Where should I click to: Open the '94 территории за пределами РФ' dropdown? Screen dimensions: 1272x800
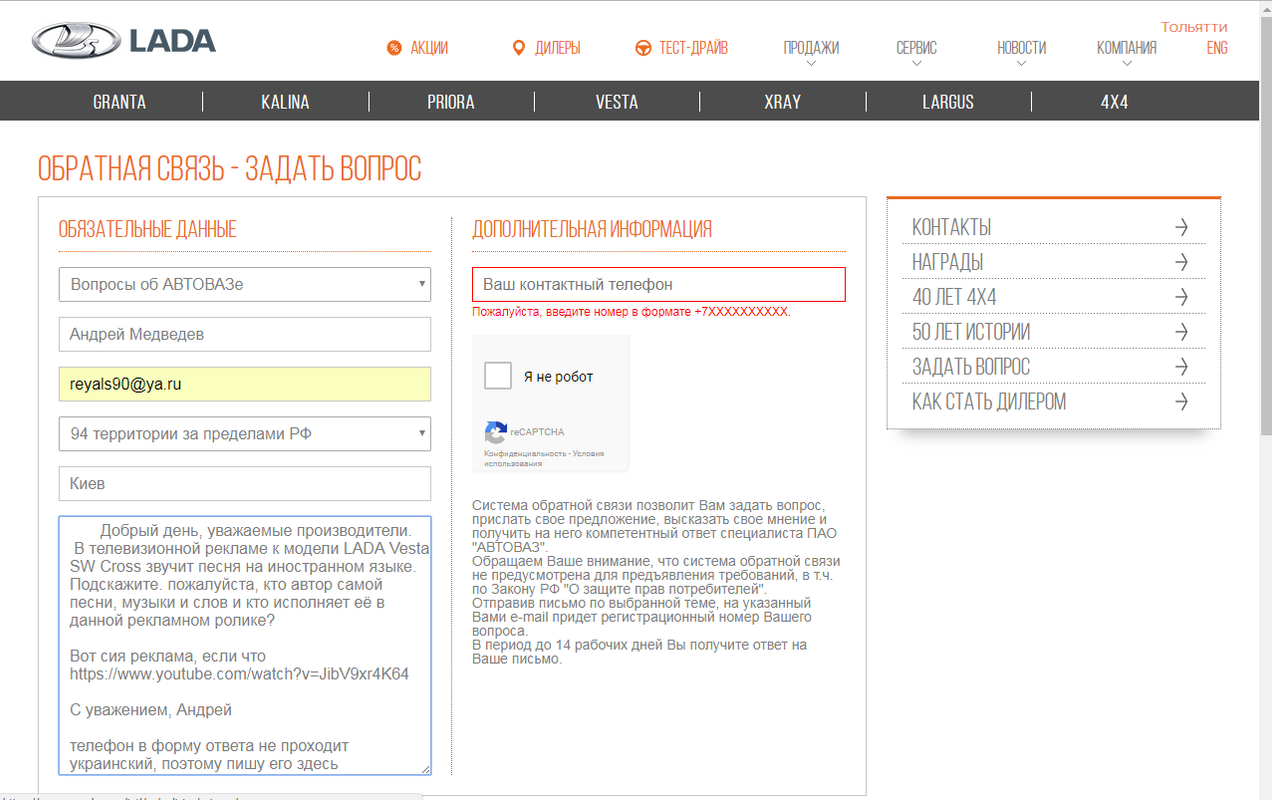point(245,434)
